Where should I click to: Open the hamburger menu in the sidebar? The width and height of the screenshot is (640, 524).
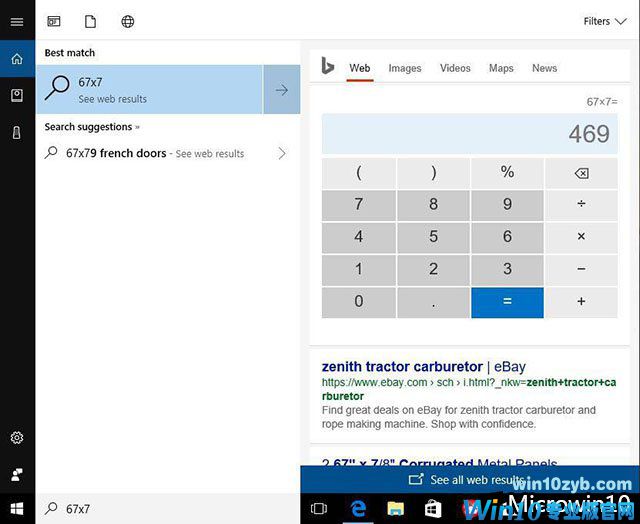(17, 21)
